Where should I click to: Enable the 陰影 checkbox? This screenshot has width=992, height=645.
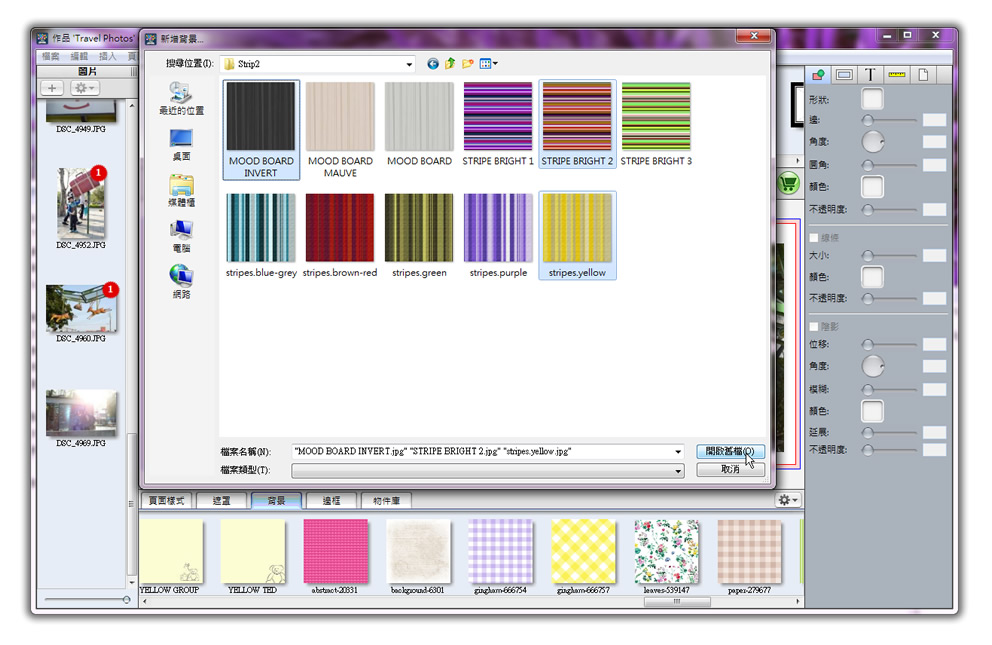[x=813, y=326]
